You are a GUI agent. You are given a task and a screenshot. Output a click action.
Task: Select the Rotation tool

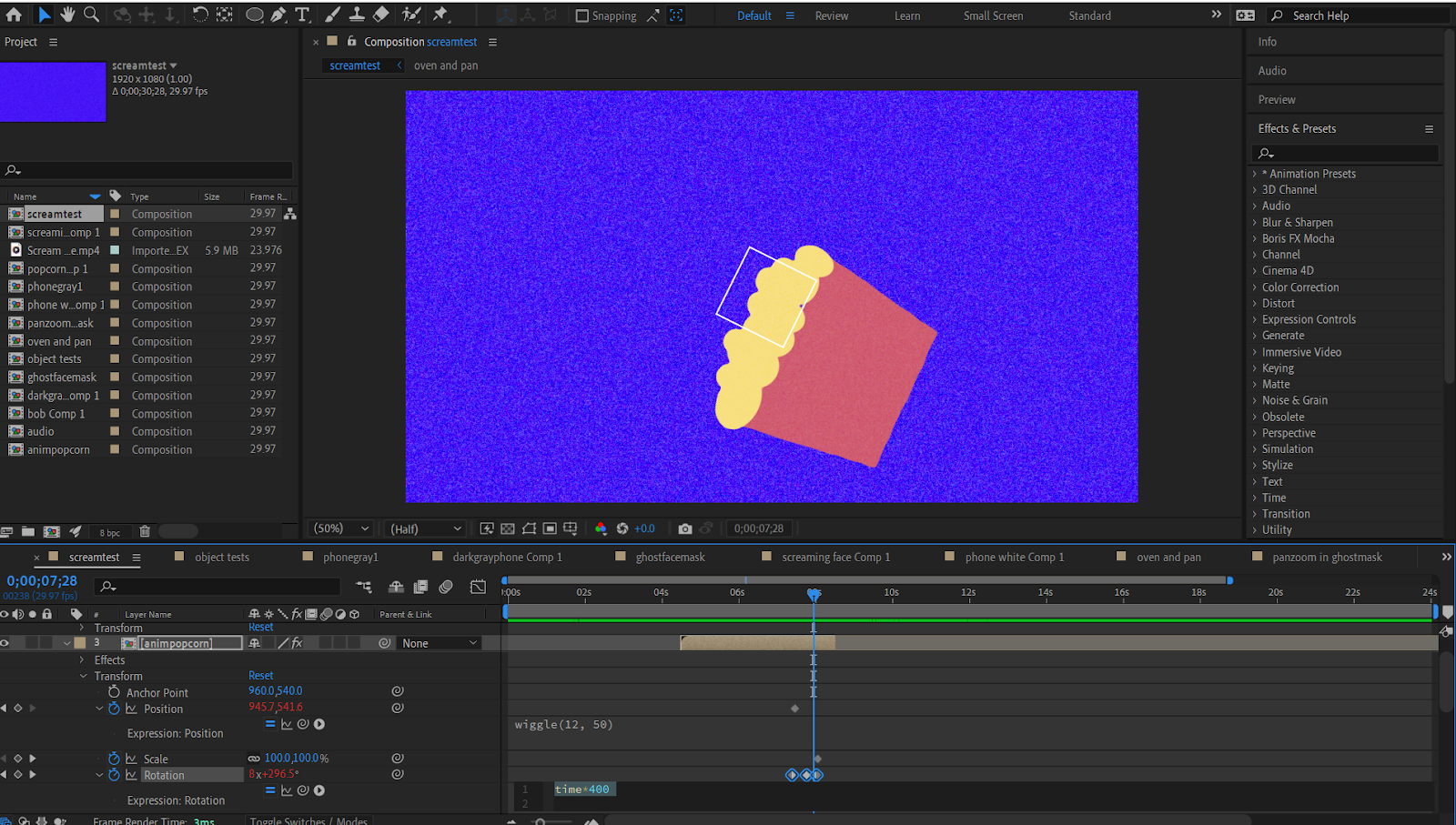(x=200, y=15)
